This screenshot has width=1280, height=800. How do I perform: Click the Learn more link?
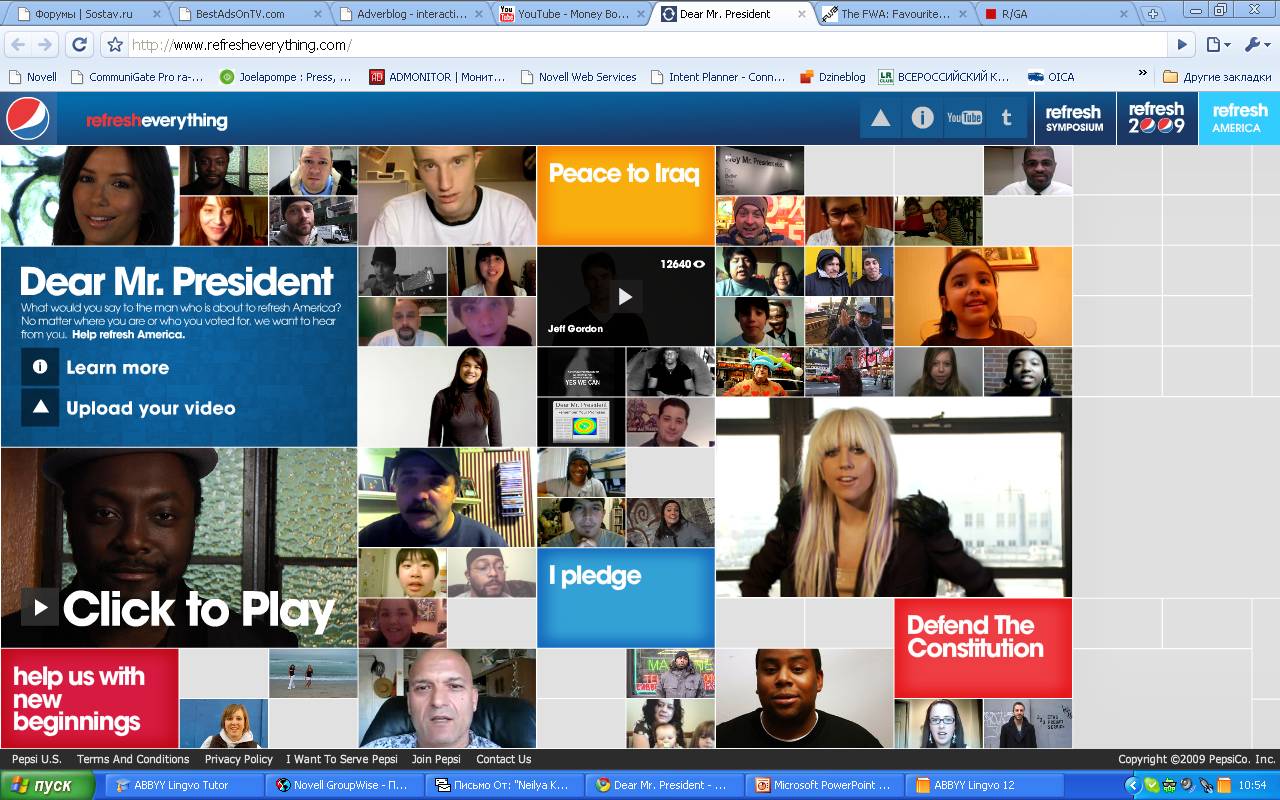[117, 367]
